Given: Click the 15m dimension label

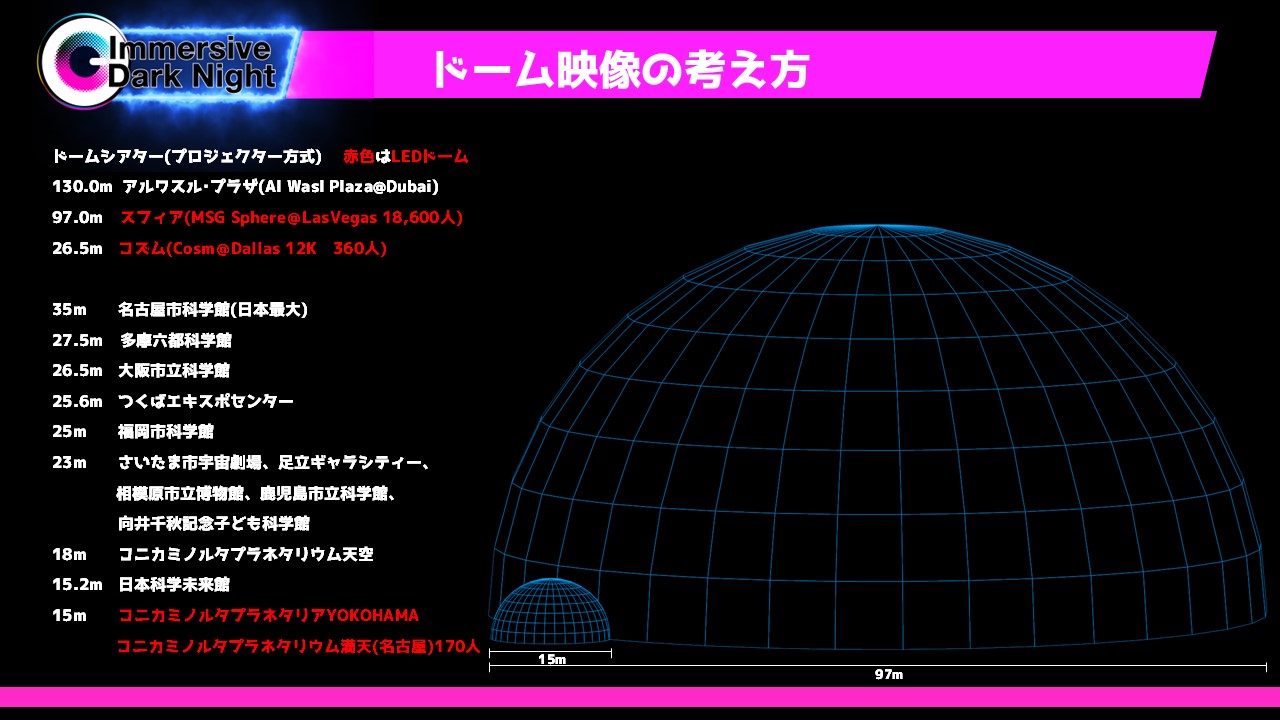Looking at the screenshot, I should (551, 660).
